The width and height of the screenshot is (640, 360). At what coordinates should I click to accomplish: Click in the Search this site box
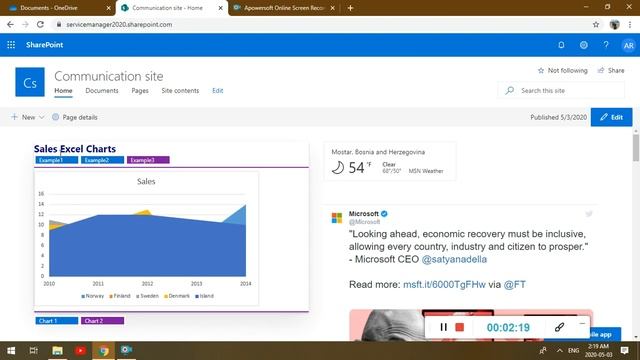561,91
